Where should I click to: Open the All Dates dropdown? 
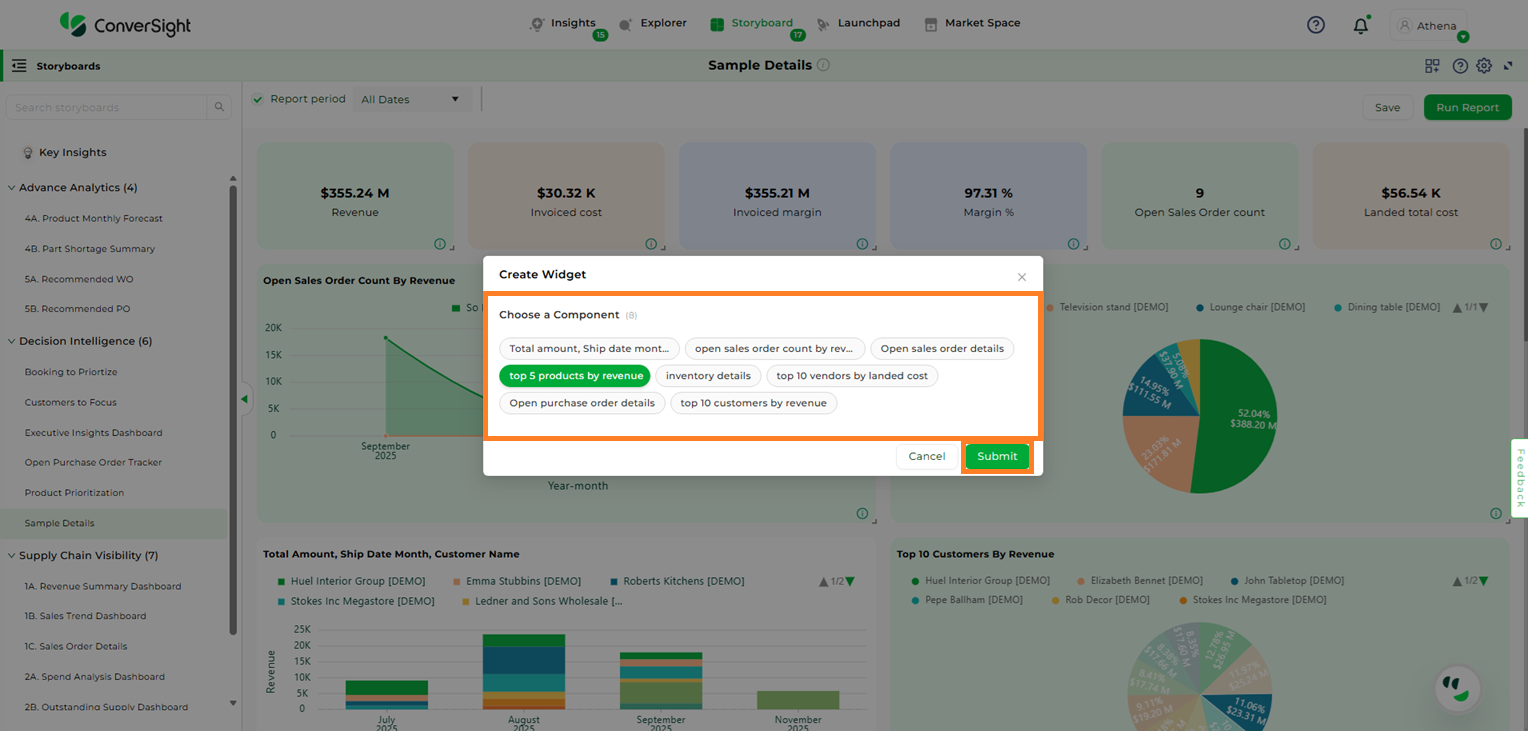pos(410,99)
